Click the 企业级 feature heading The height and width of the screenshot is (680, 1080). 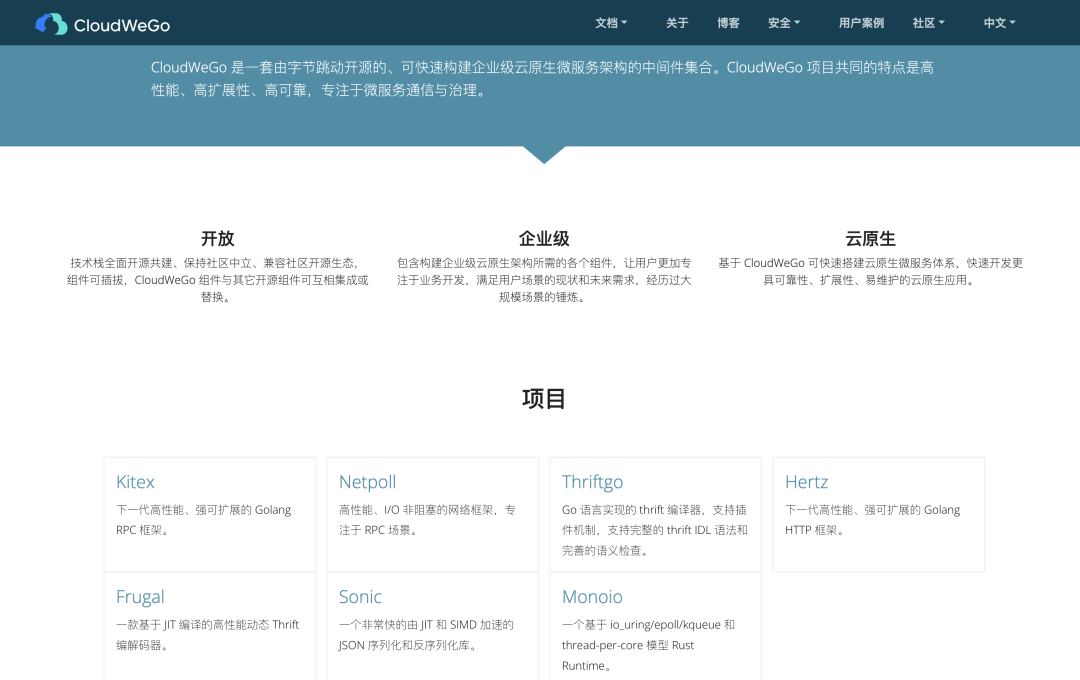(x=544, y=238)
